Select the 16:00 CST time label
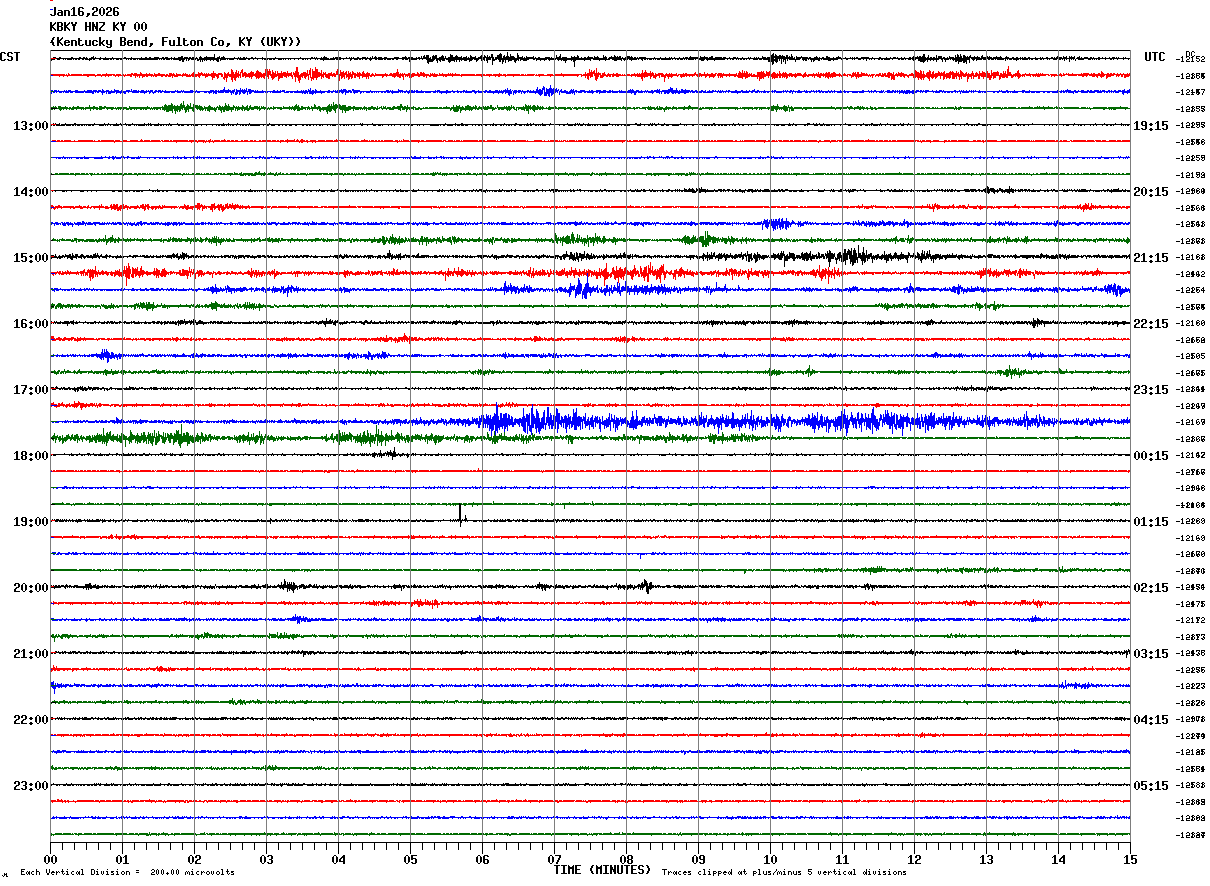 pyautogui.click(x=31, y=324)
